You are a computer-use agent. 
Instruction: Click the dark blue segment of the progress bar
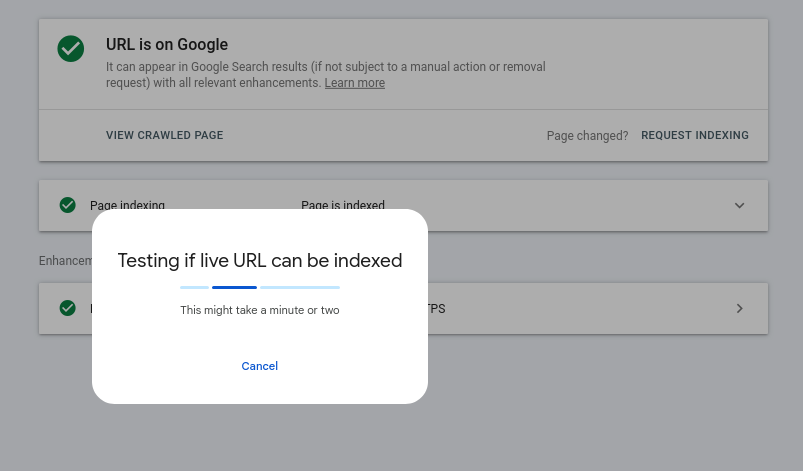[235, 288]
